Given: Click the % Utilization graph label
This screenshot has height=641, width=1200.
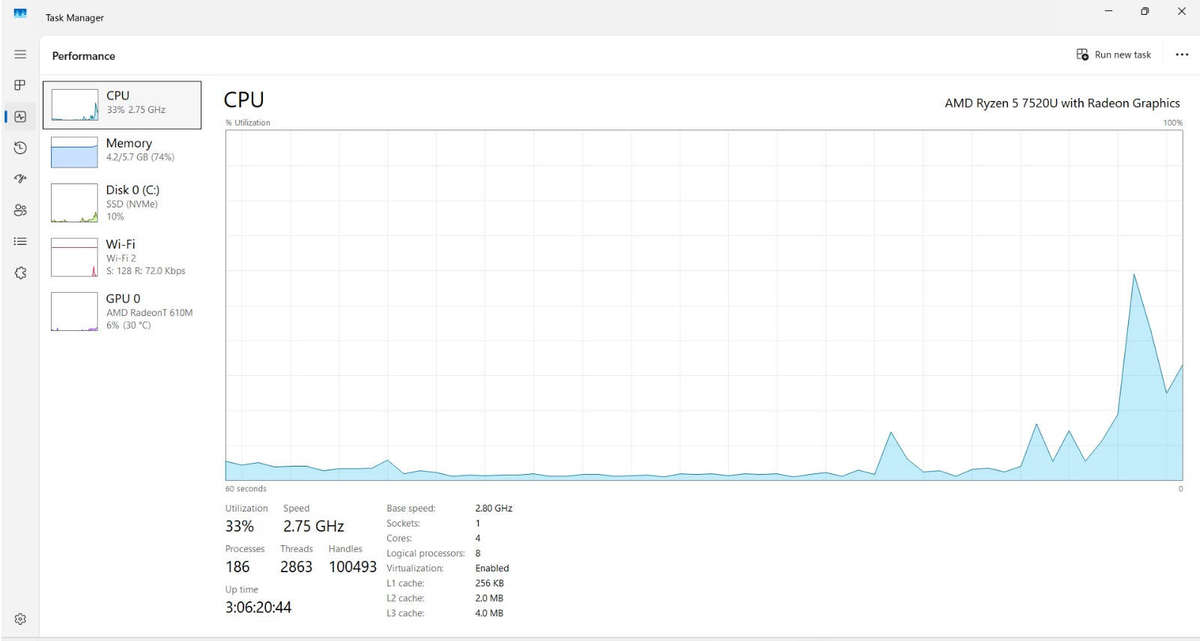Looking at the screenshot, I should pos(248,123).
